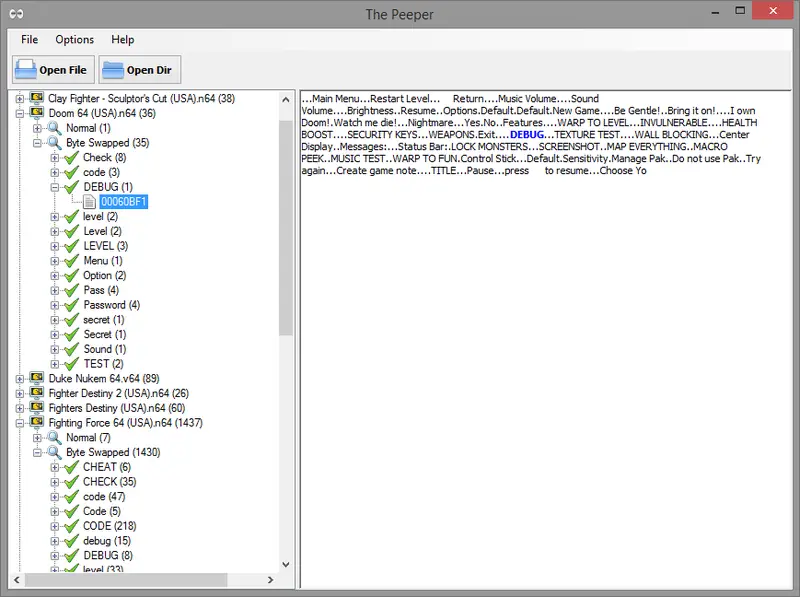800x597 pixels.
Task: Click the checkmark icon beside debug (15)
Action: 71,541
